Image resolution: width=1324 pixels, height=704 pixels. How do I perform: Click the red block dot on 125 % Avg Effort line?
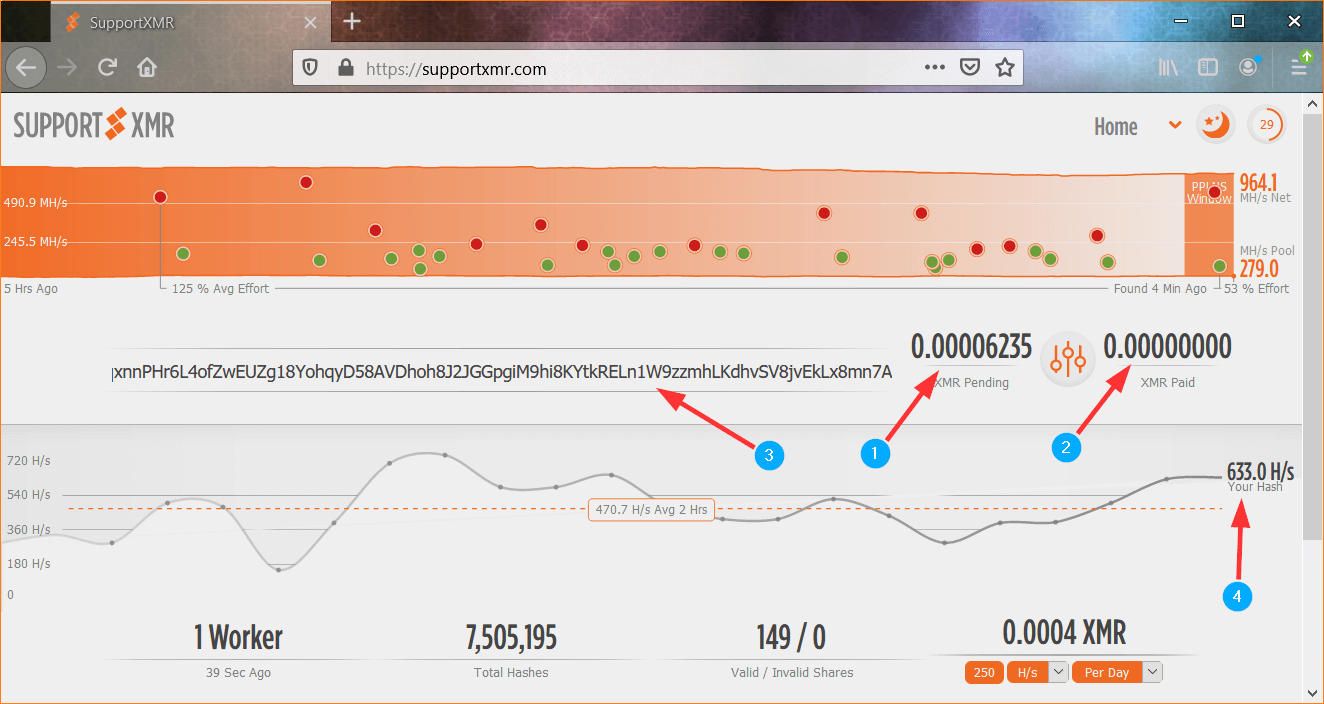(160, 197)
